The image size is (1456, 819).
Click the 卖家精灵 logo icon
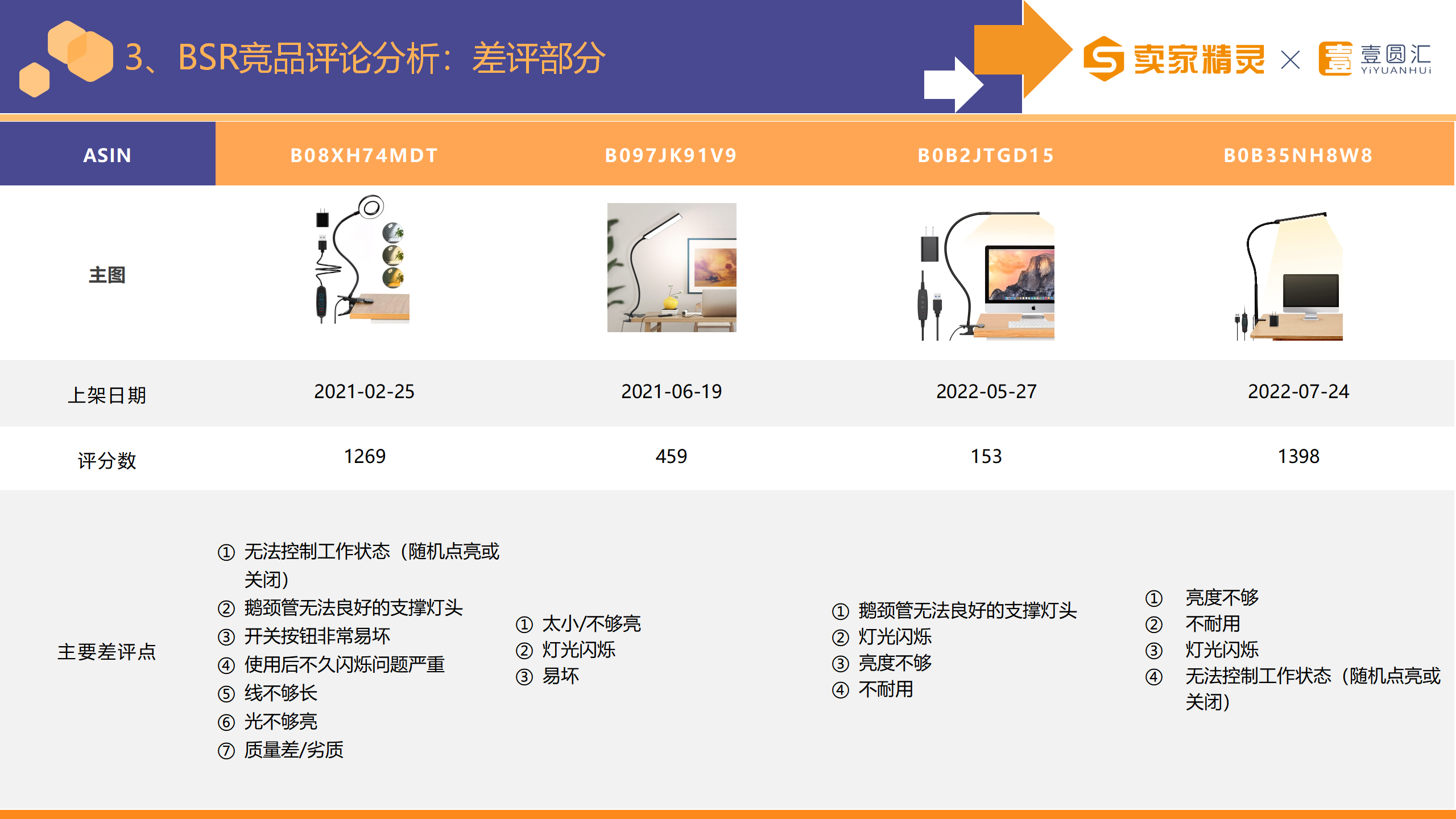[x=1103, y=59]
